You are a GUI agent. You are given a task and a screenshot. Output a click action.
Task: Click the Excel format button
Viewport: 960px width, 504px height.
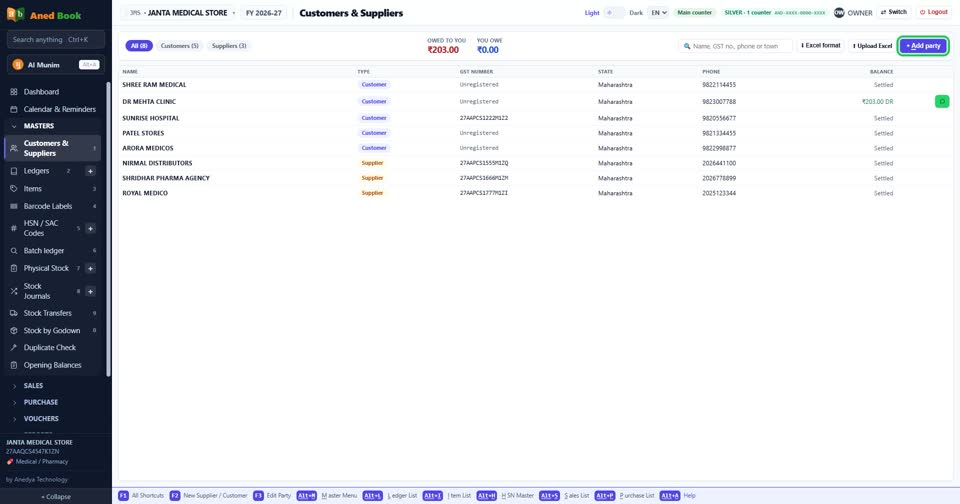(x=820, y=46)
